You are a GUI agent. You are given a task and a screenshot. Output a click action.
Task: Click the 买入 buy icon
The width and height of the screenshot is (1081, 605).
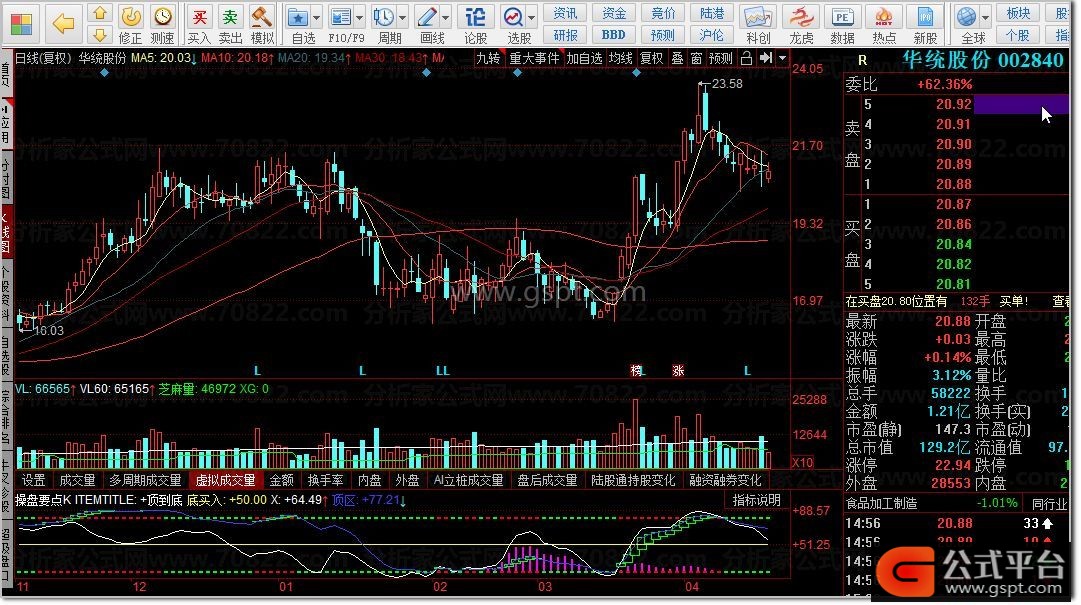pyautogui.click(x=199, y=17)
